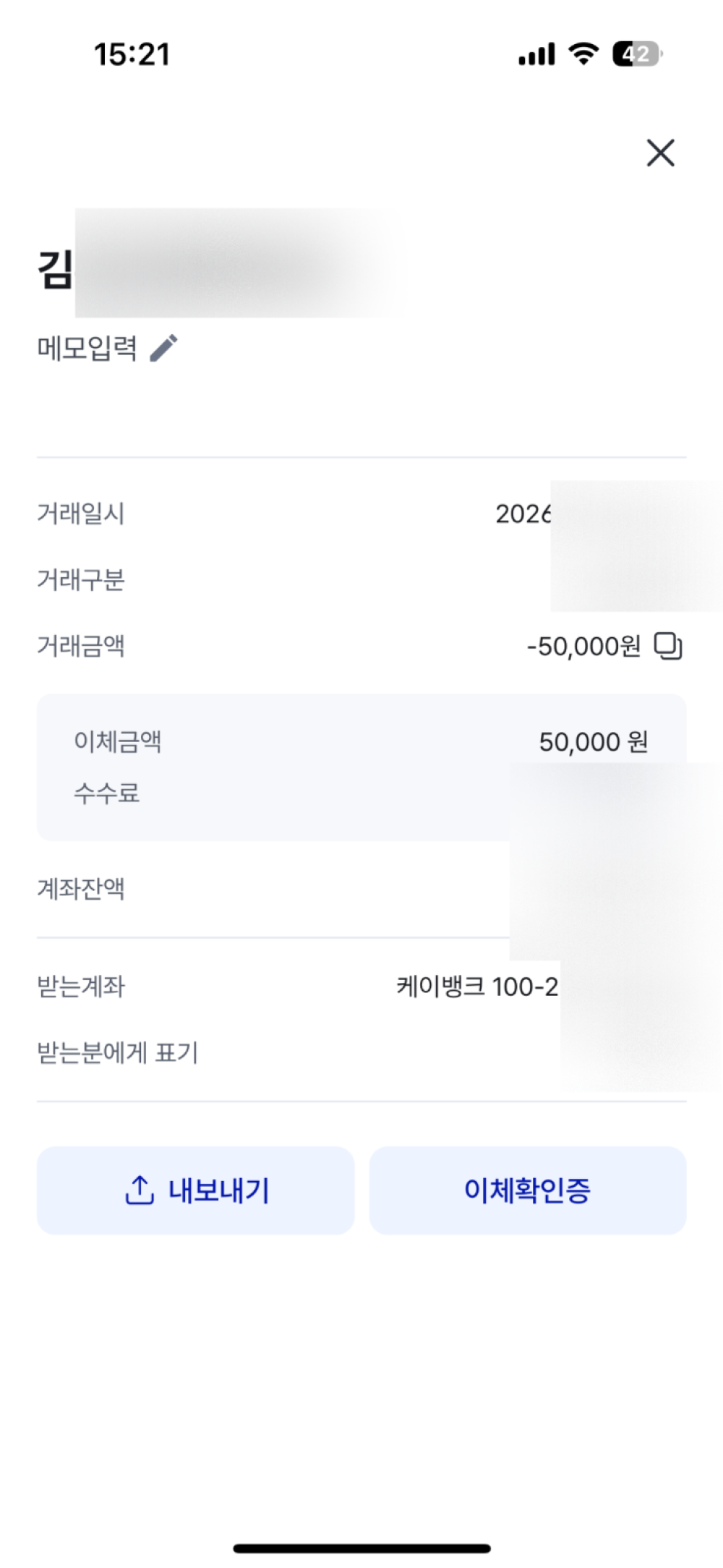Tap the 15:21 clock in status bar
The width and height of the screenshot is (723, 1568).
tap(132, 54)
